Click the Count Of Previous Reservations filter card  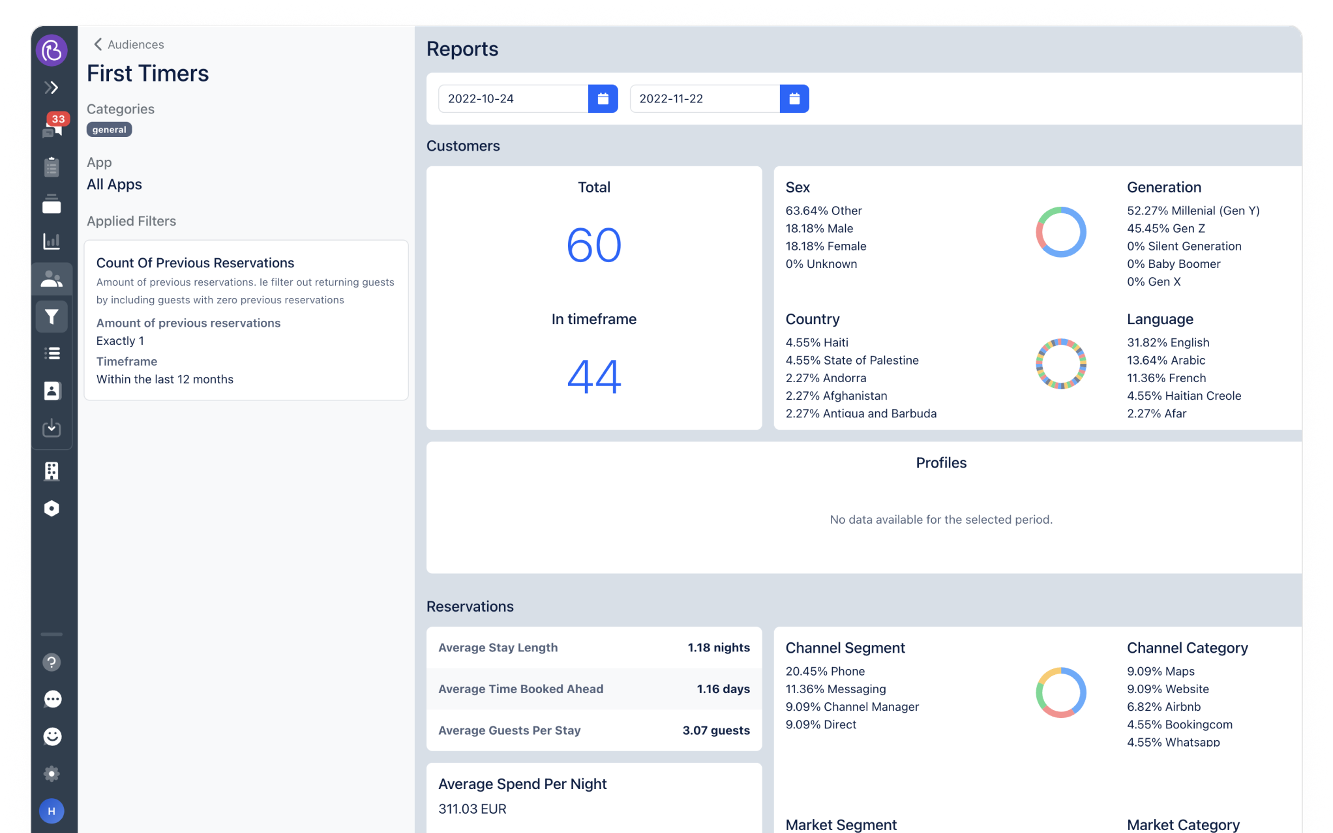[x=246, y=320]
